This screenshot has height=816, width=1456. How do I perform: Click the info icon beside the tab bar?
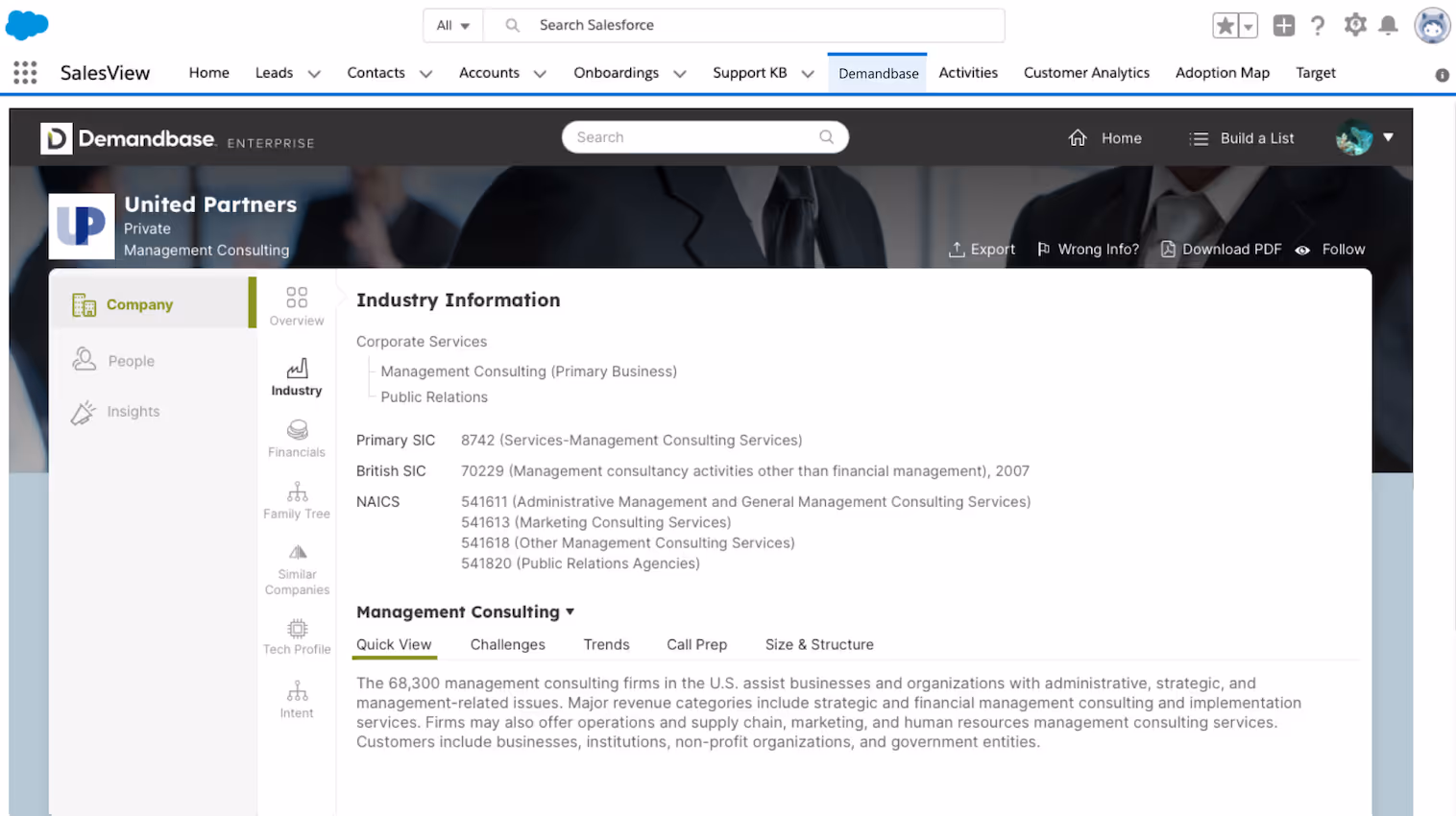[1442, 75]
